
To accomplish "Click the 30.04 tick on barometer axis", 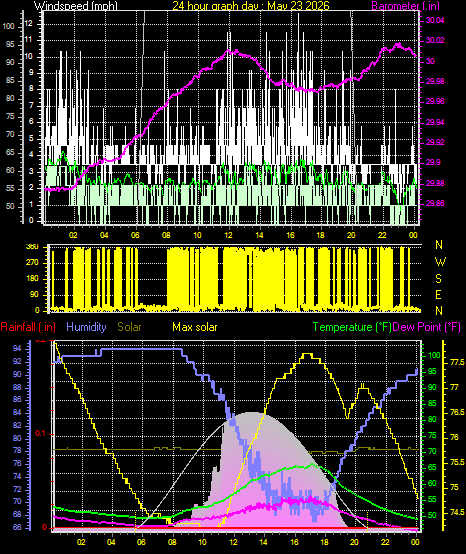I will (435, 20).
